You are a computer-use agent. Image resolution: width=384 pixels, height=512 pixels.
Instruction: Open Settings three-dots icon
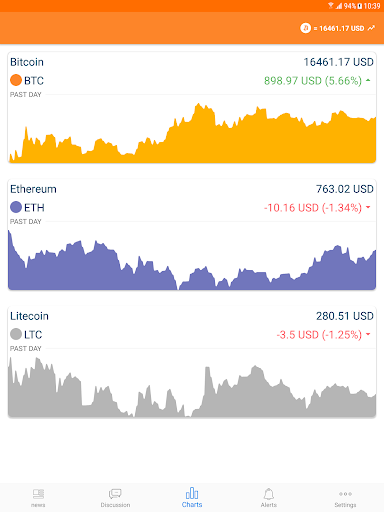345,494
